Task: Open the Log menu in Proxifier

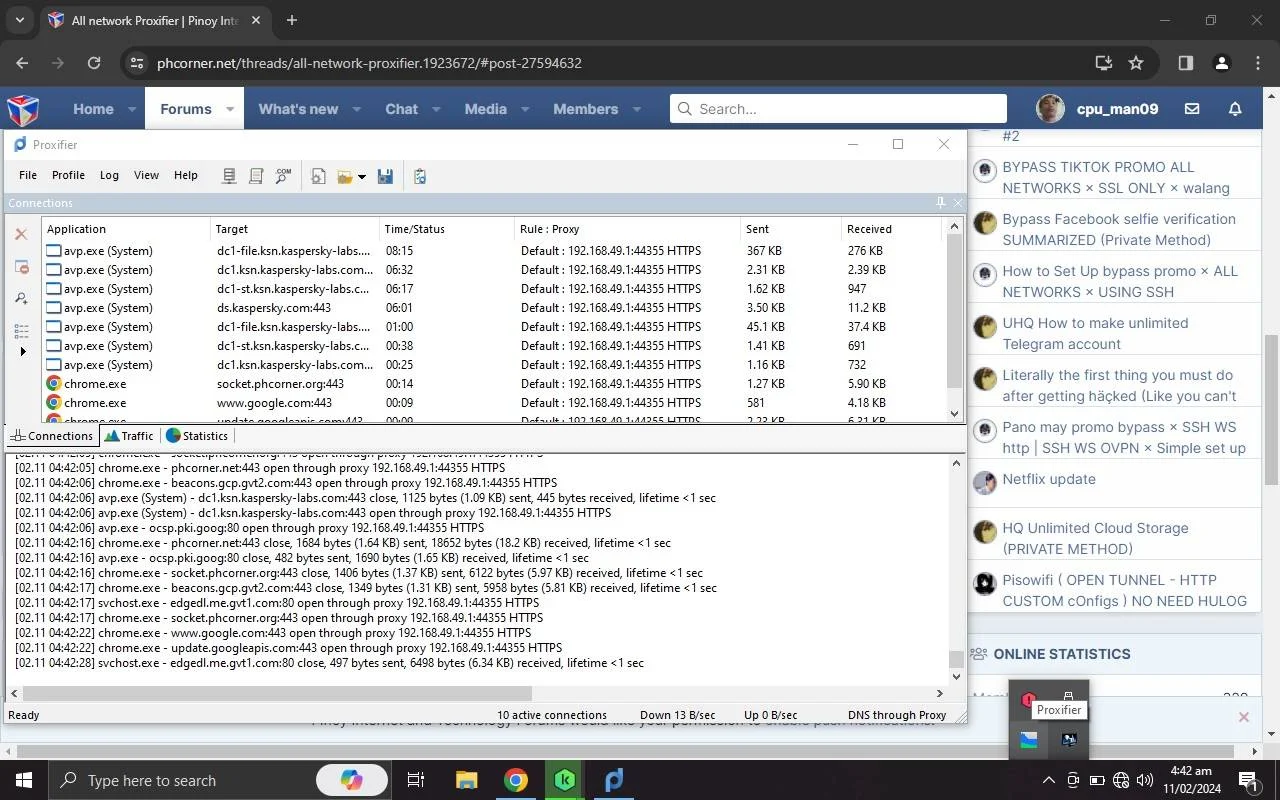Action: pos(109,175)
